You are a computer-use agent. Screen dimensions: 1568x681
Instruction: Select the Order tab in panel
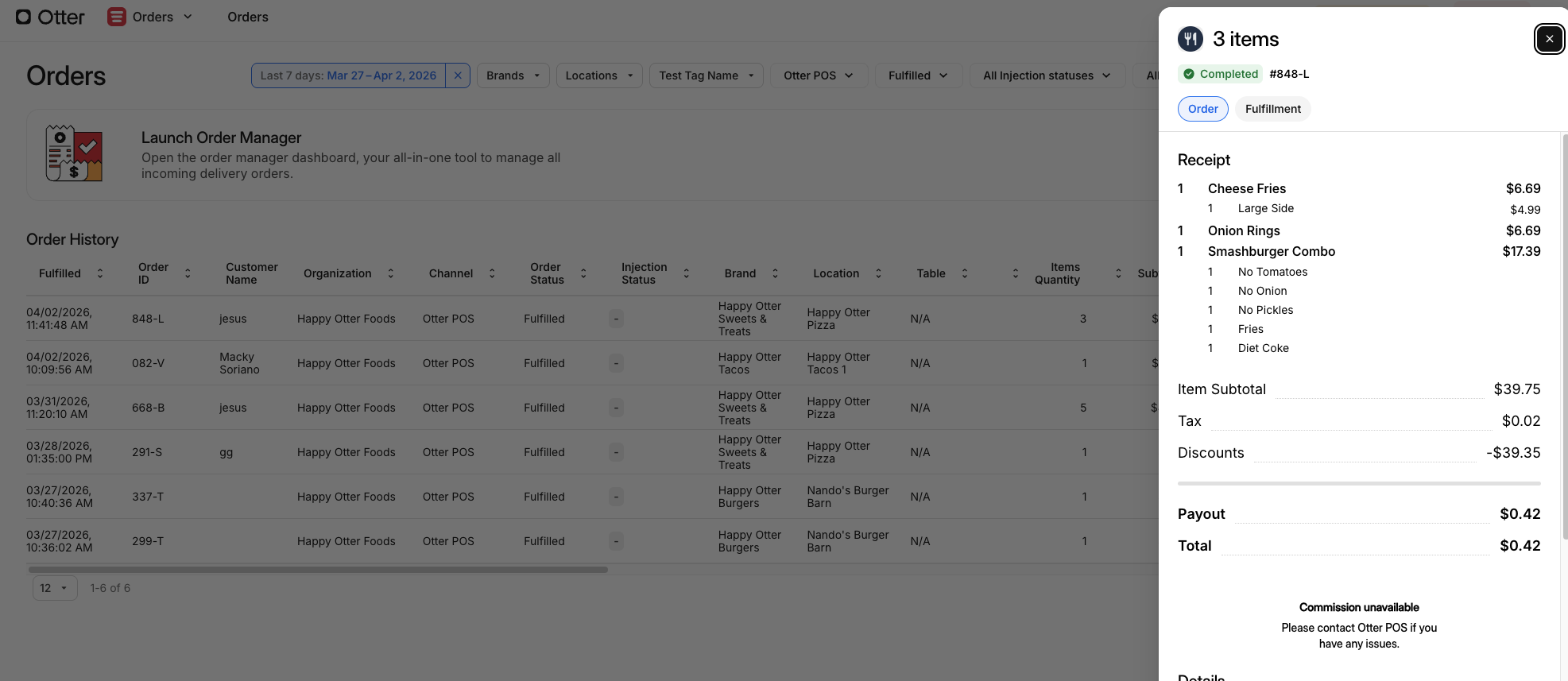point(1202,109)
